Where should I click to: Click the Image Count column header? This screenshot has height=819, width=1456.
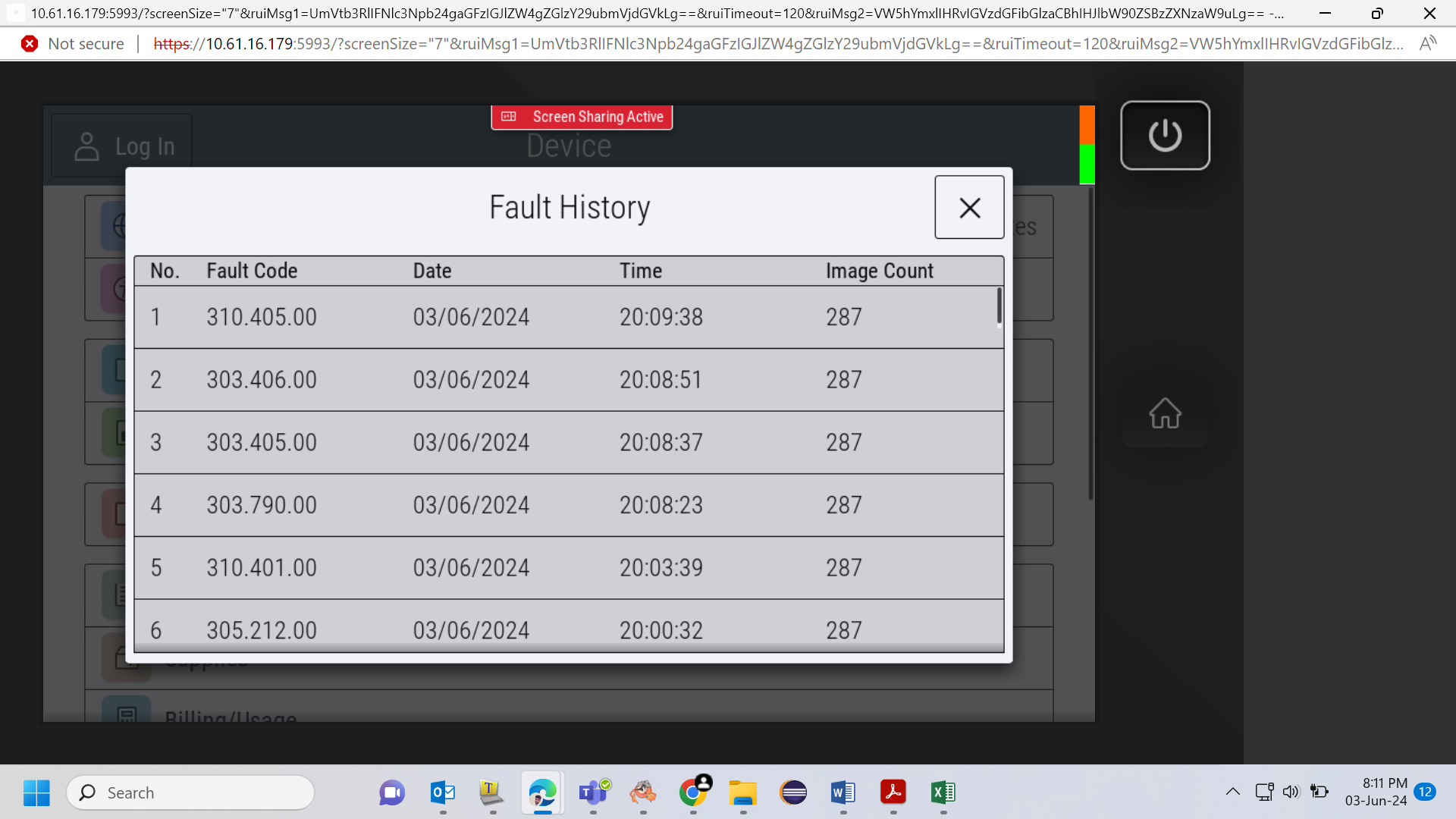[x=879, y=271]
